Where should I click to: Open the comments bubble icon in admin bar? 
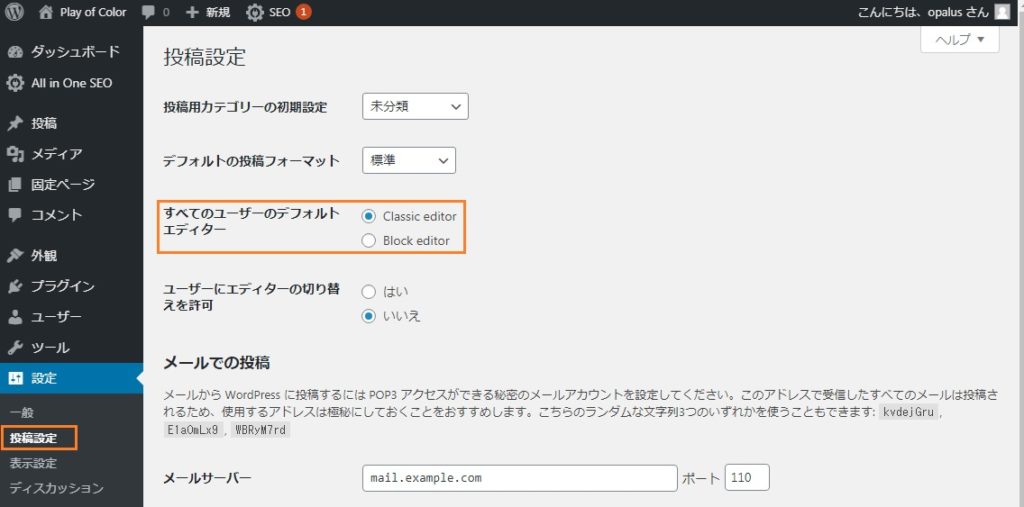(148, 12)
